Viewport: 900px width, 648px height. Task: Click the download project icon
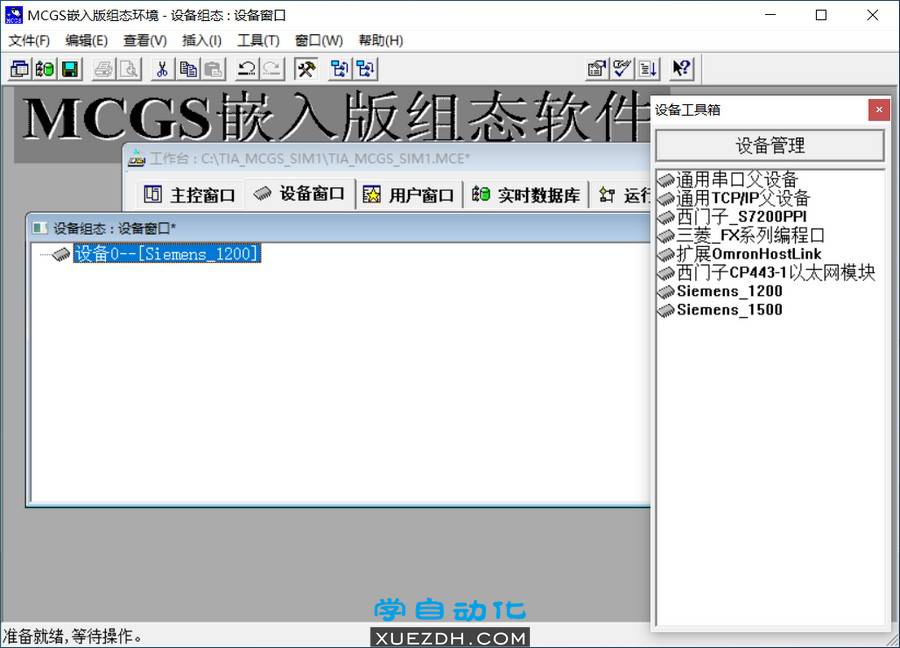(x=649, y=69)
